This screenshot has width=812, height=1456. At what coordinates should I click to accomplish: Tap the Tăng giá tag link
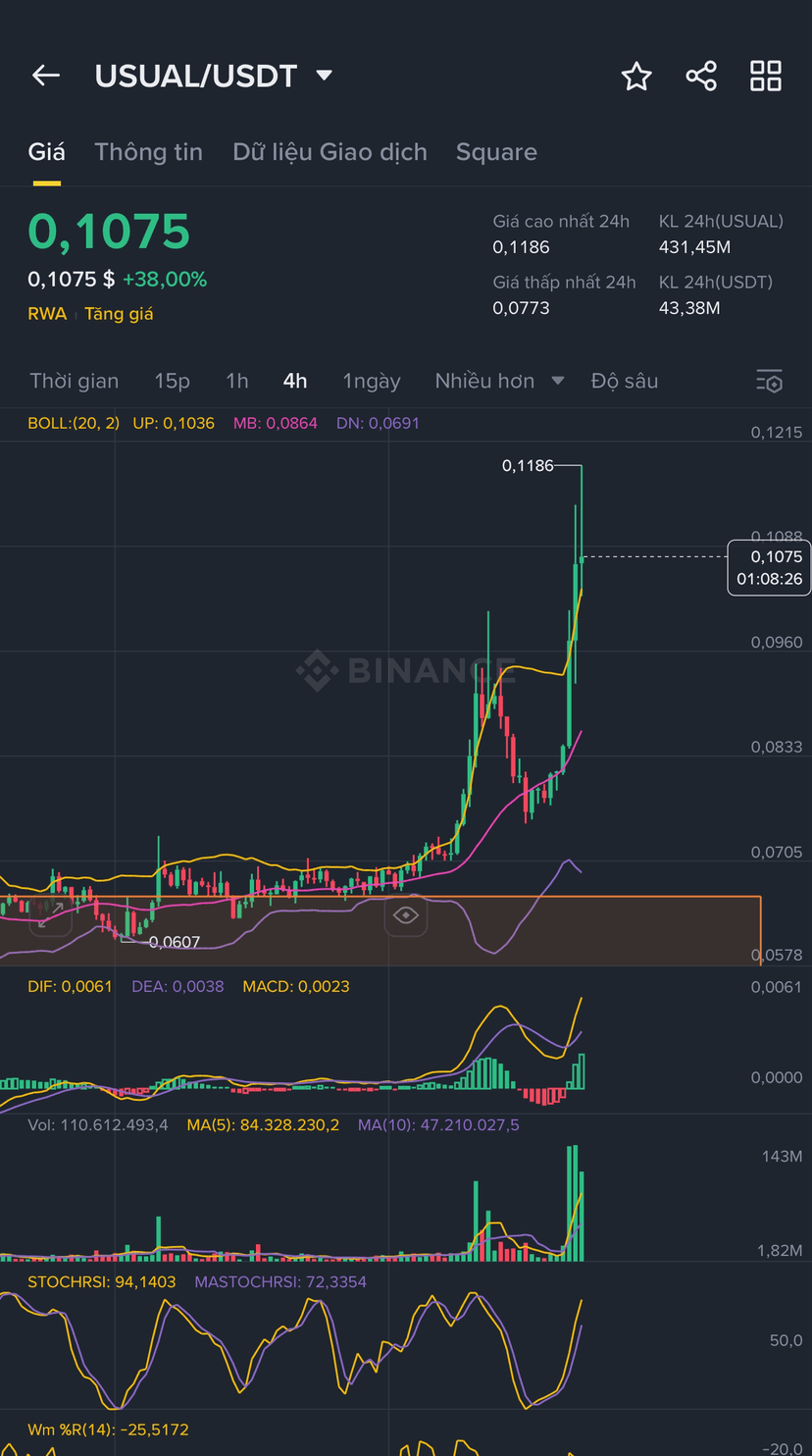coord(119,314)
